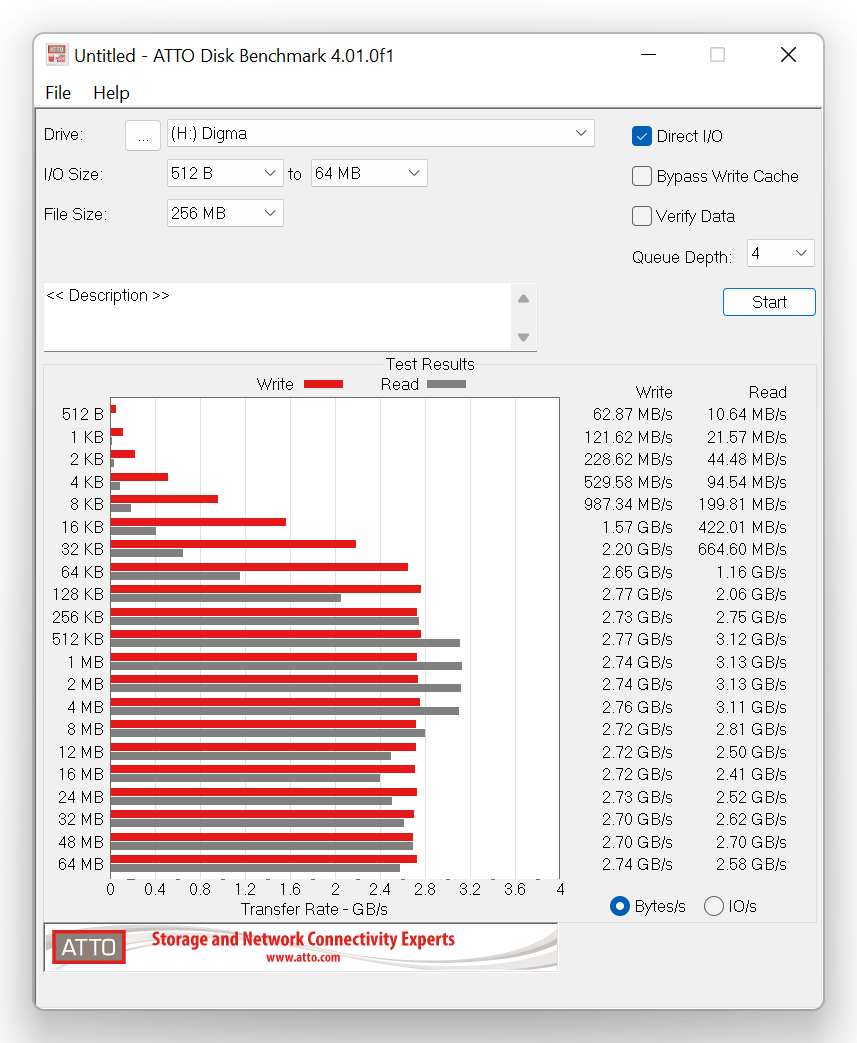Click the ATTO app icon in title bar
The width and height of the screenshot is (857, 1043).
[x=57, y=55]
